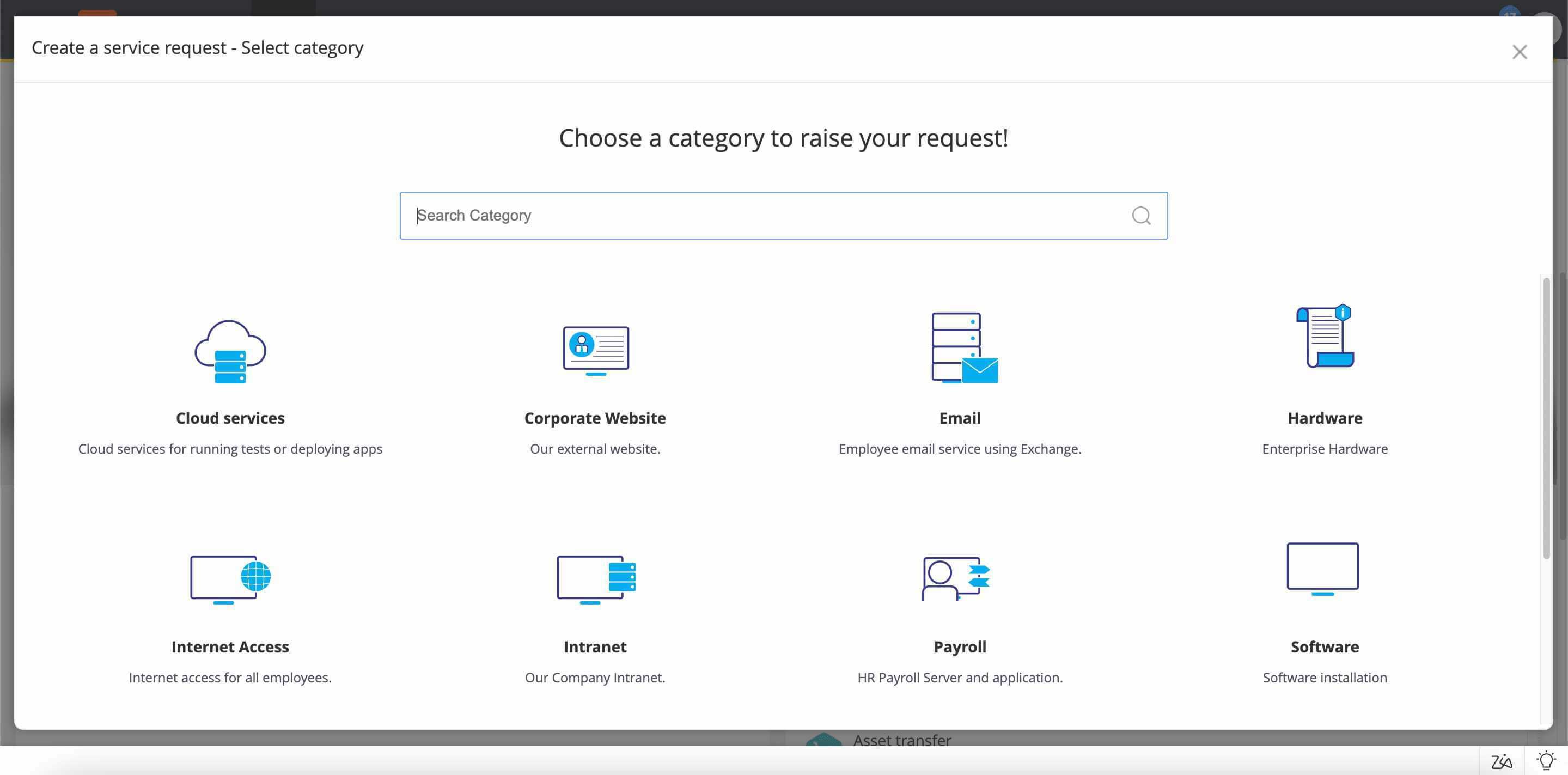The width and height of the screenshot is (1568, 775).
Task: Open the Intranet category title
Action: [x=595, y=646]
